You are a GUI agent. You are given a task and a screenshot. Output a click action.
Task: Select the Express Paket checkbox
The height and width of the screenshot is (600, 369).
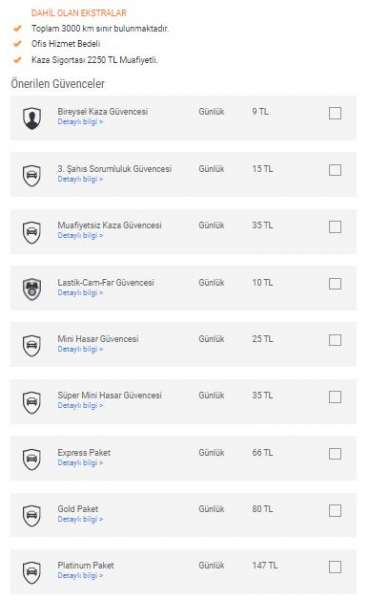[x=335, y=454]
